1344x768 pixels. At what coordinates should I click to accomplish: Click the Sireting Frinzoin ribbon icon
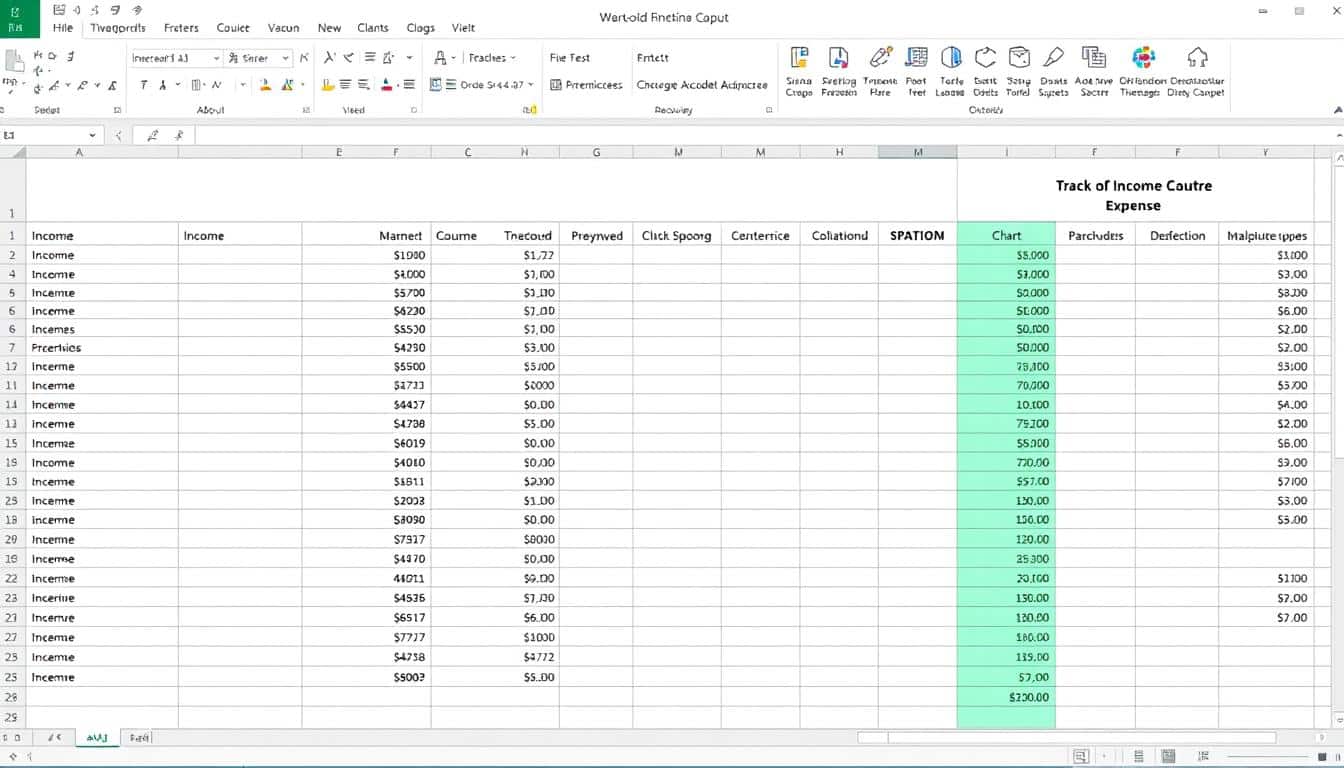click(839, 58)
